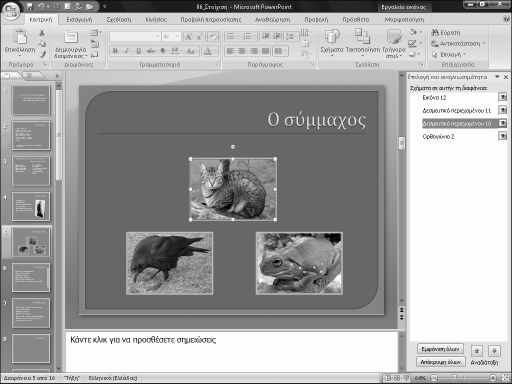Open the Κεντρική ribbon tab
This screenshot has width=512, height=384.
pos(41,20)
